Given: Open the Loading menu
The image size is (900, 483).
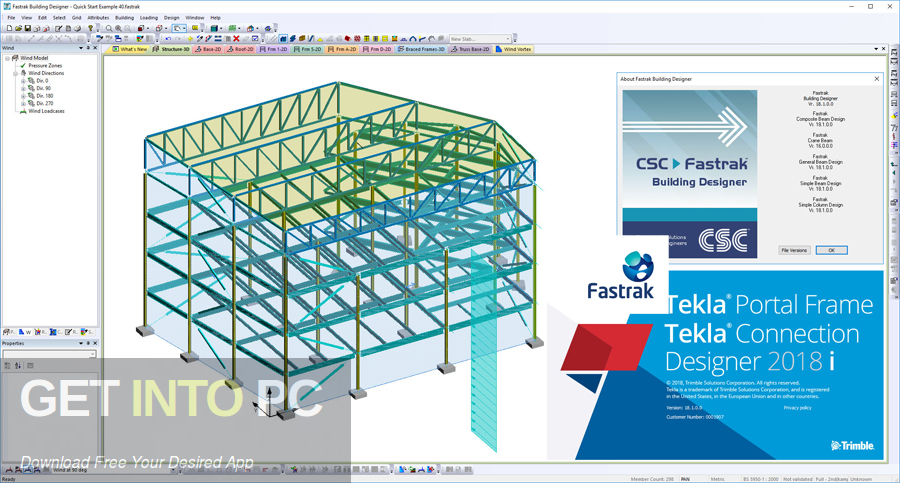Looking at the screenshot, I should (x=149, y=18).
